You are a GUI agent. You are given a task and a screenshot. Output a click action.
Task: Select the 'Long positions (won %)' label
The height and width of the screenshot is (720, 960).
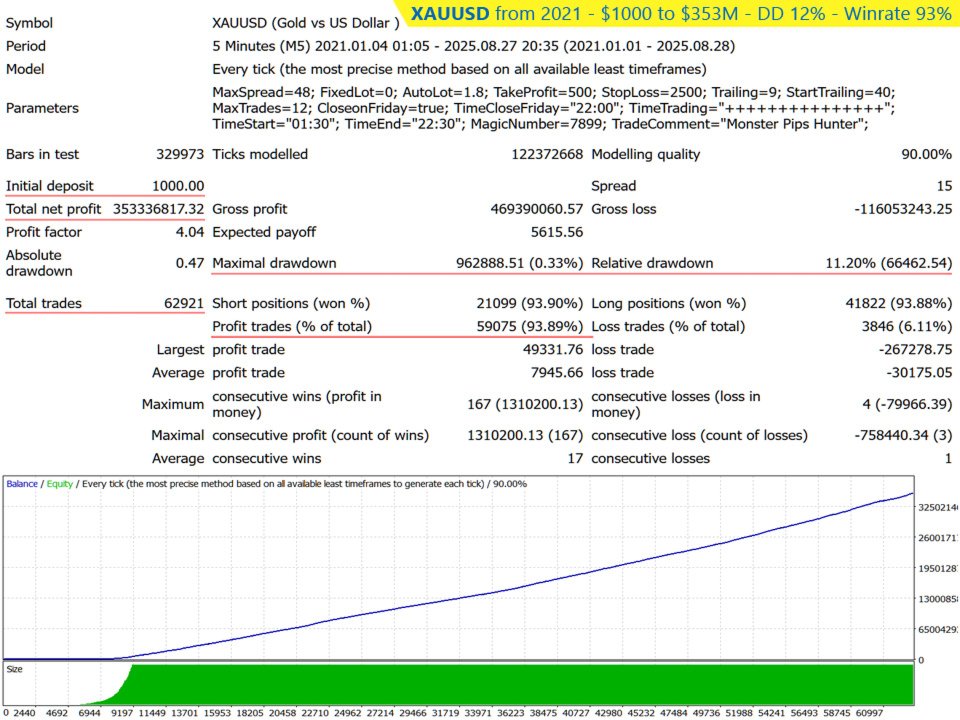point(669,304)
